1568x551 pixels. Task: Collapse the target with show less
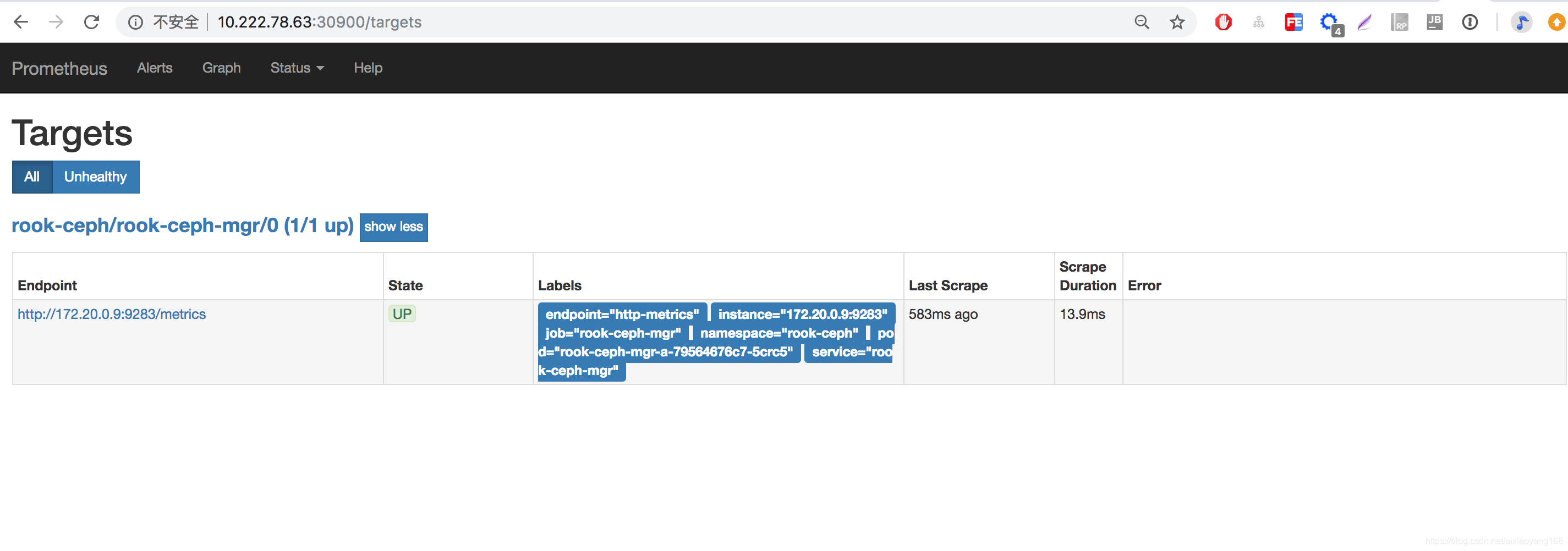[x=393, y=227]
